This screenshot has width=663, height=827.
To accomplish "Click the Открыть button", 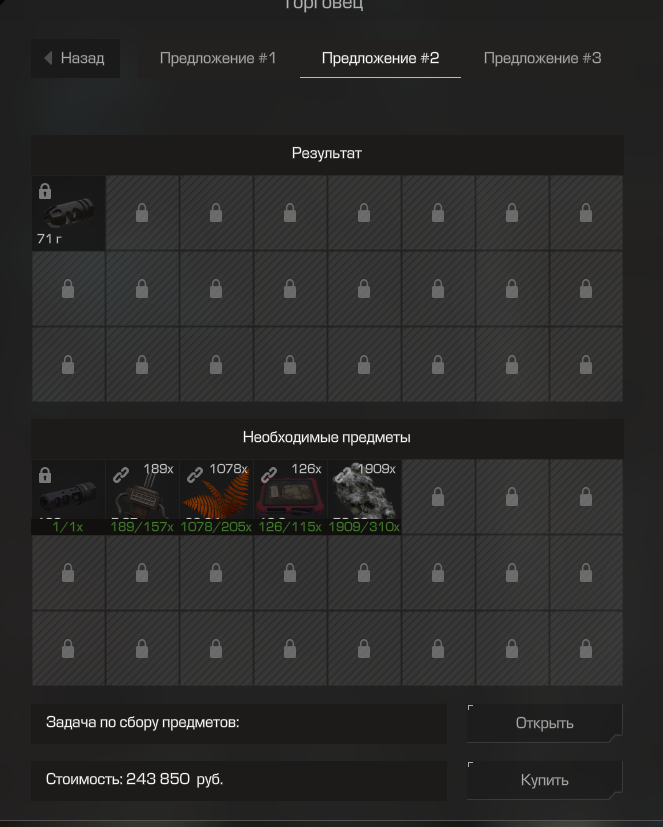I will [544, 723].
